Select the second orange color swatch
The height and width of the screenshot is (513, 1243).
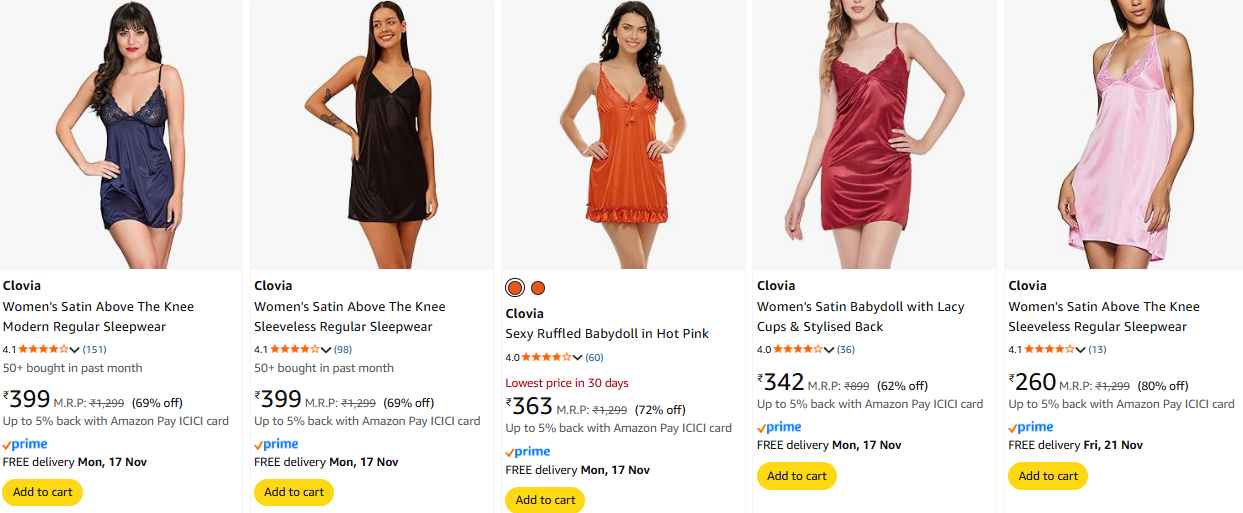[538, 288]
